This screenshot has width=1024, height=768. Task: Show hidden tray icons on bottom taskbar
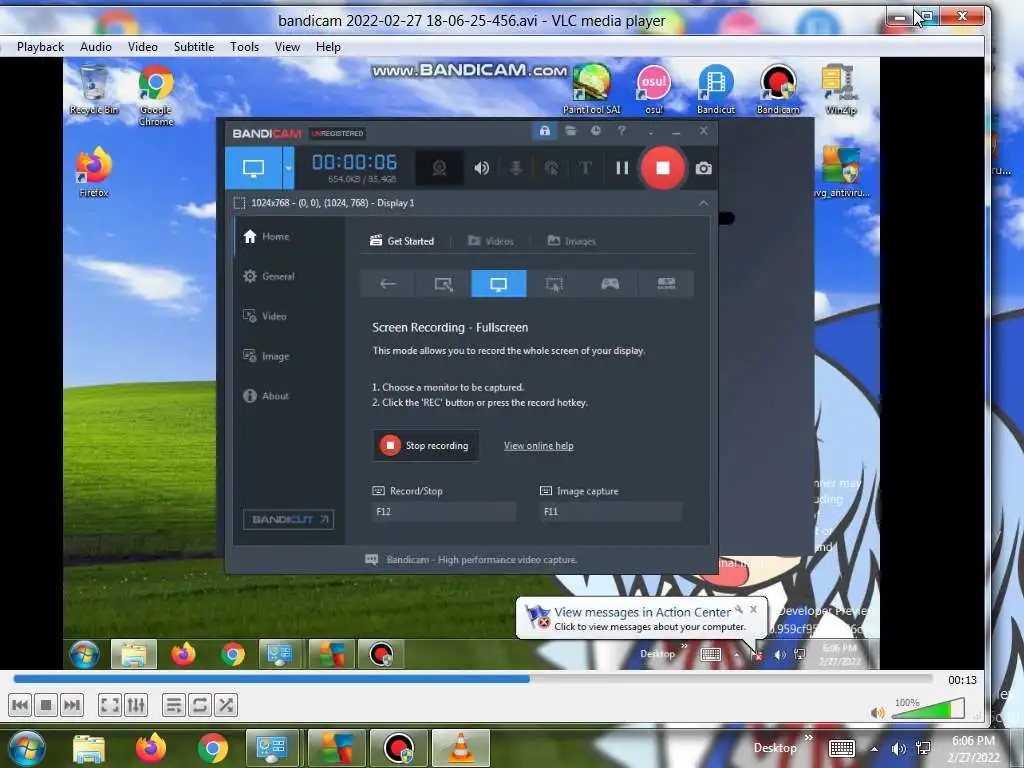pyautogui.click(x=874, y=748)
